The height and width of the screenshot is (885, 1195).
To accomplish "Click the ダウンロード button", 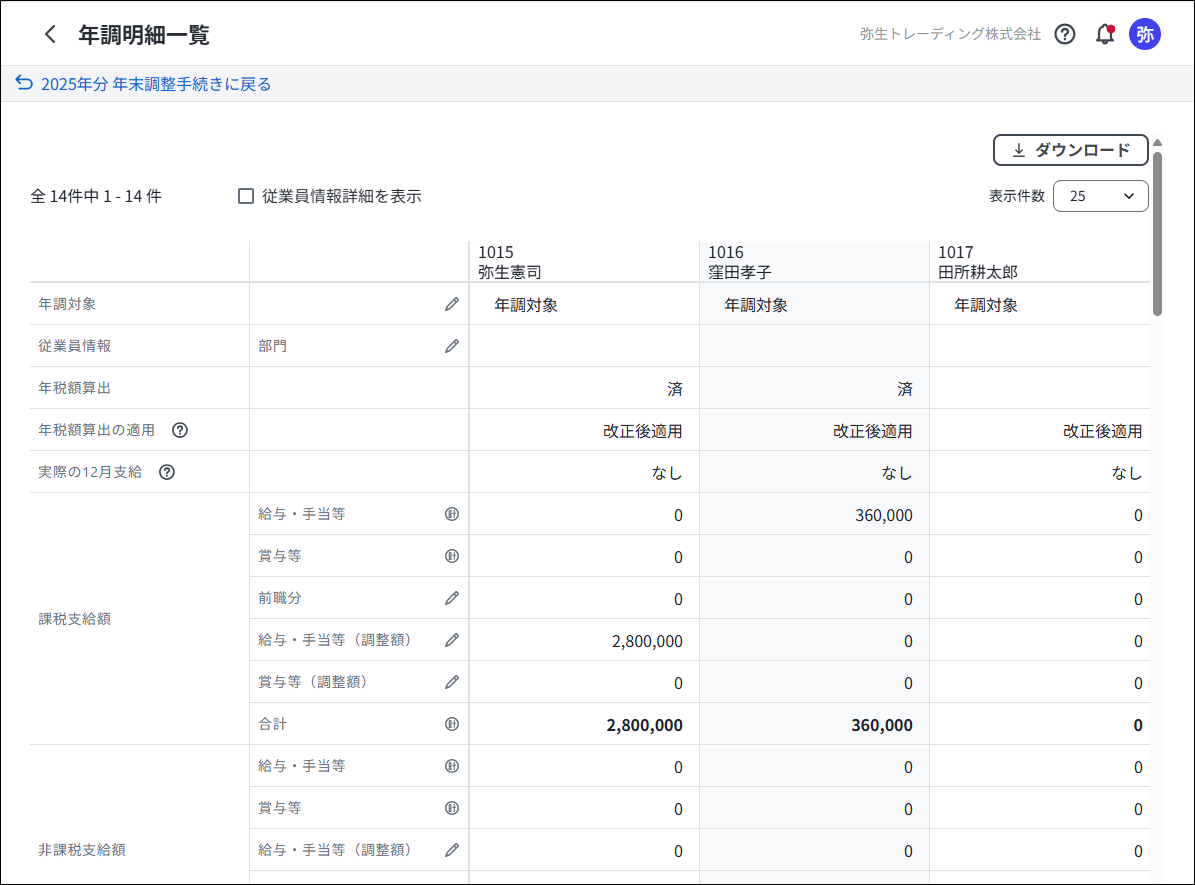I will point(1070,150).
